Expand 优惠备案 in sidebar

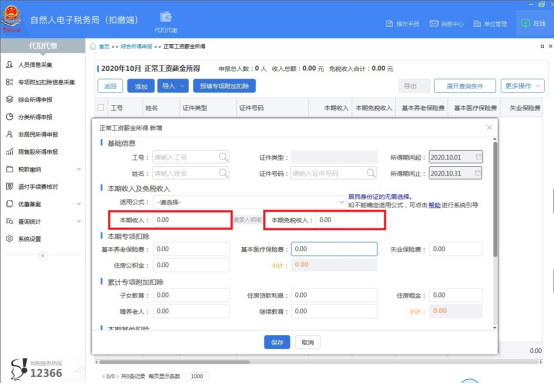[x=79, y=204]
